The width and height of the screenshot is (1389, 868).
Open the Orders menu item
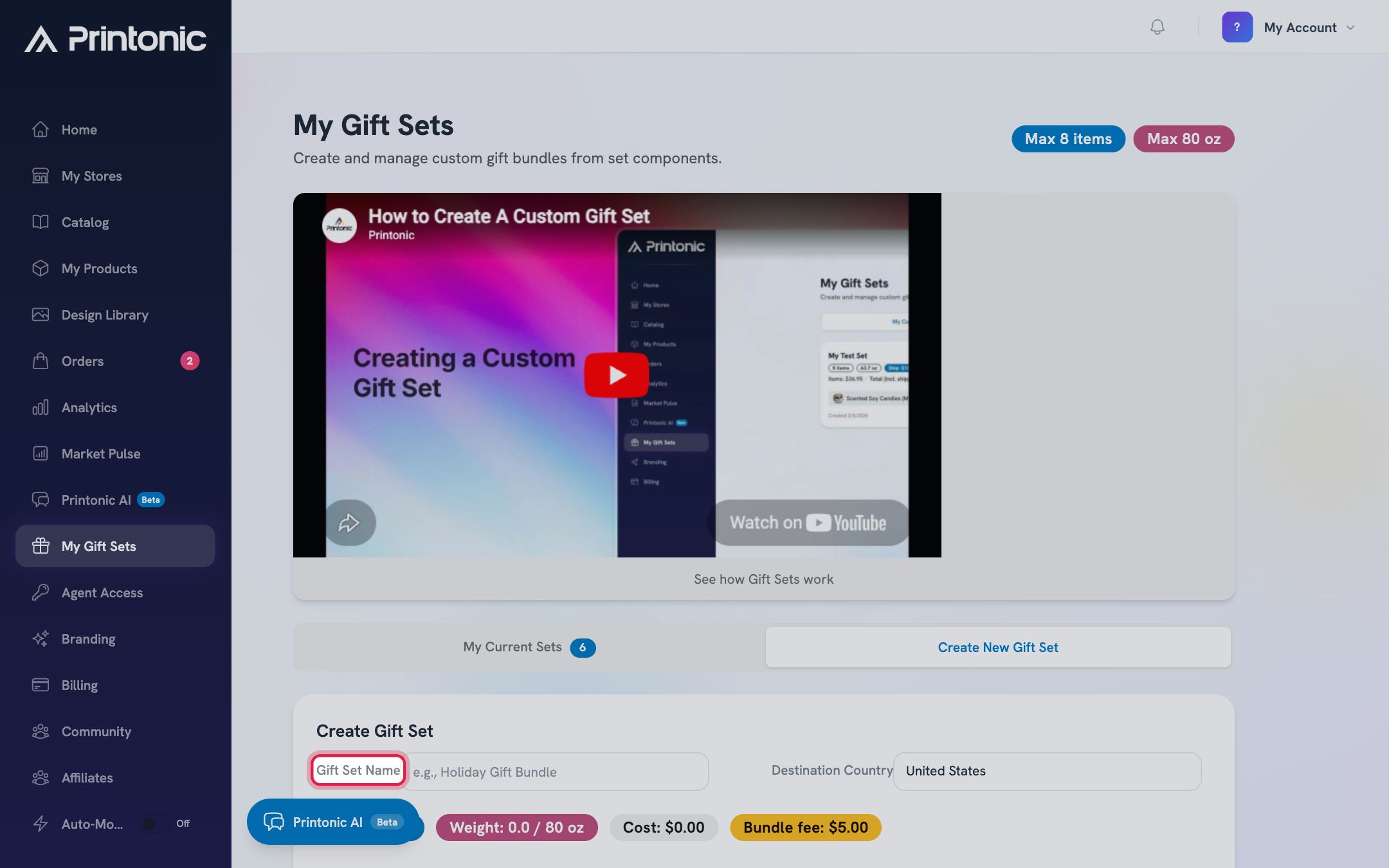[115, 361]
